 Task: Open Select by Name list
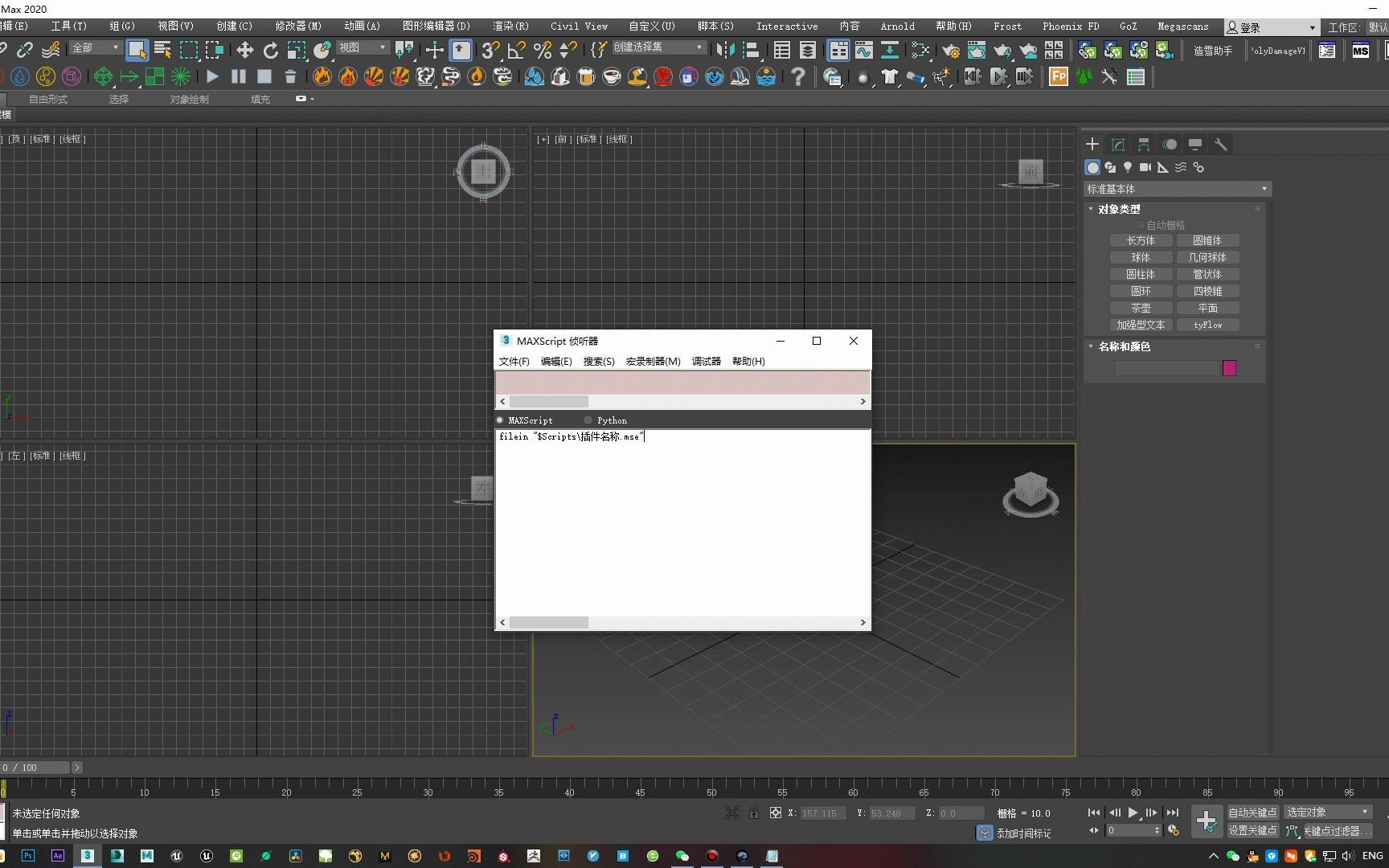coord(162,51)
